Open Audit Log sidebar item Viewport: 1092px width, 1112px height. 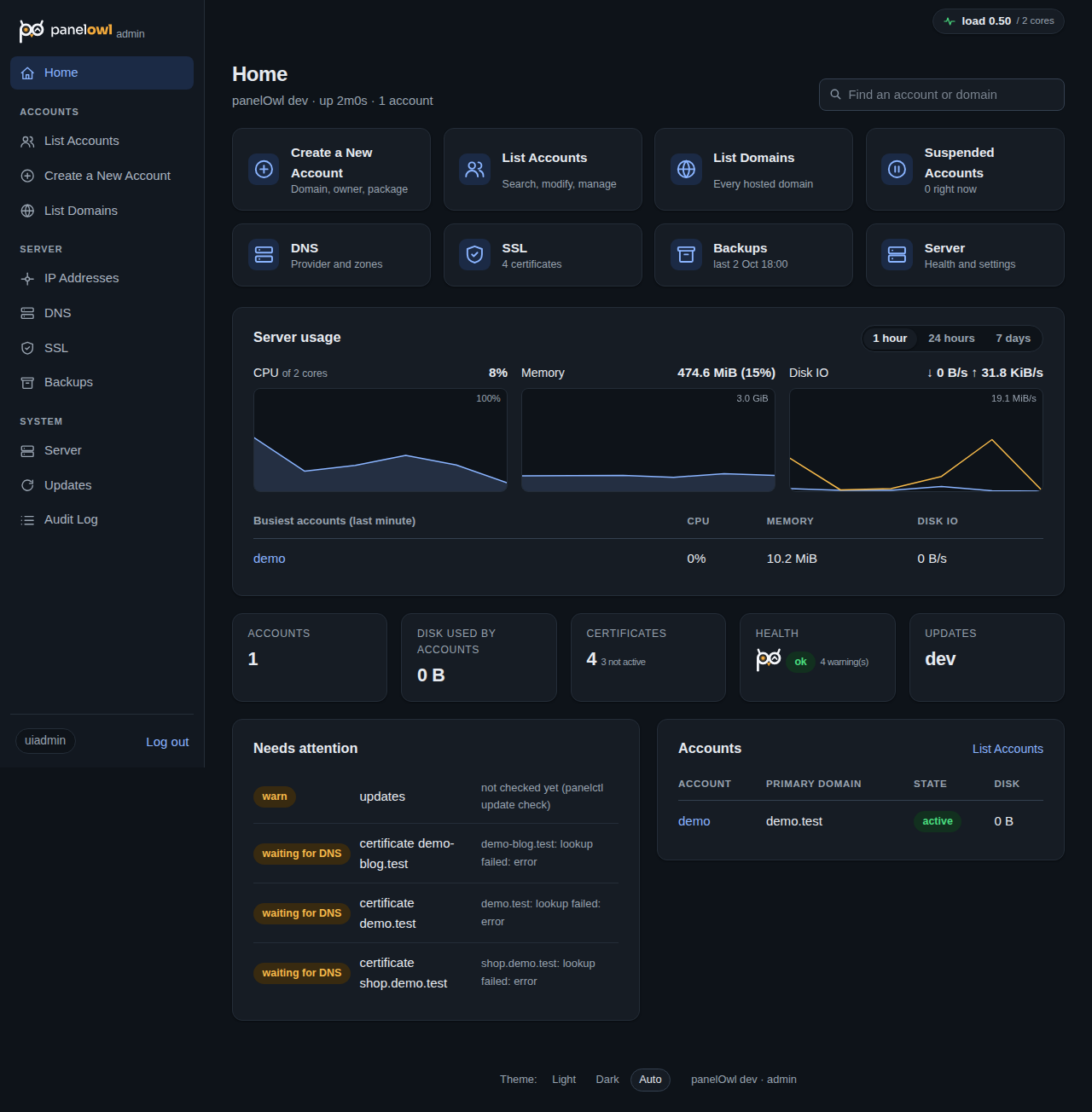102,520
